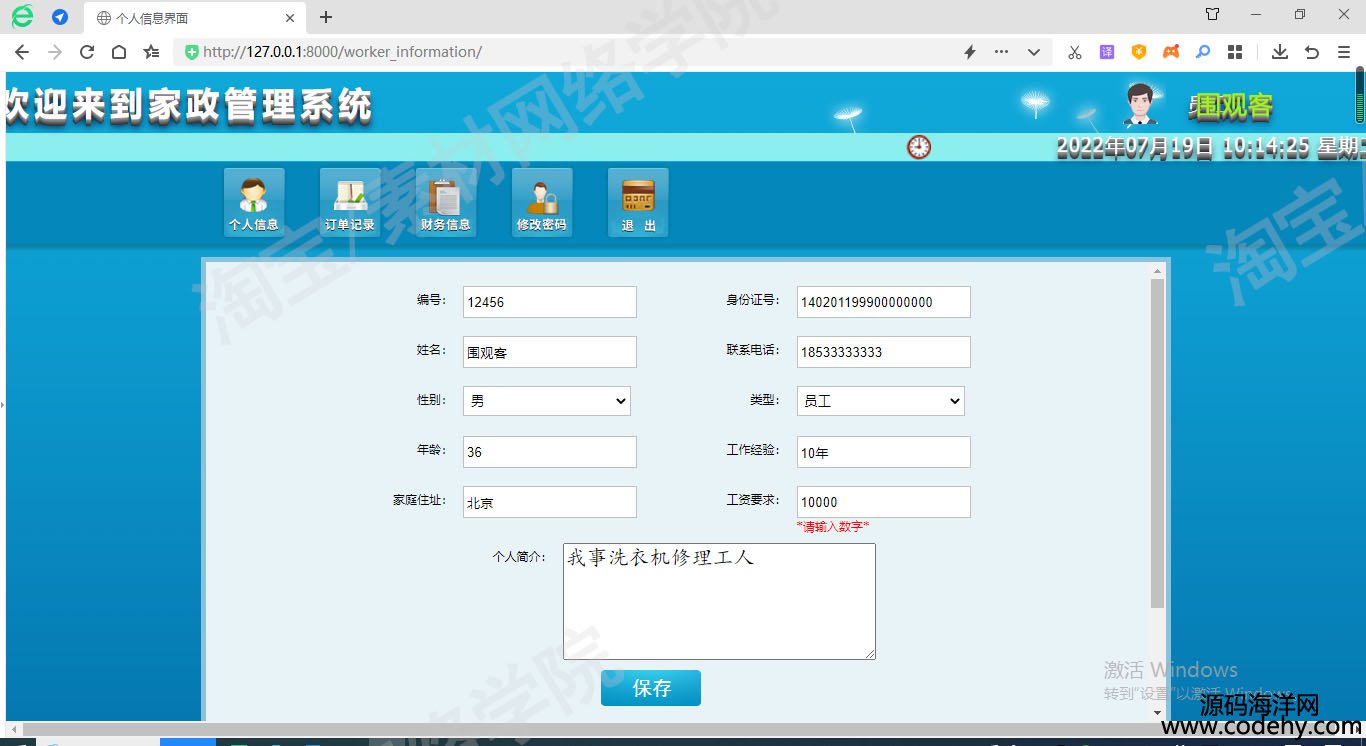Image resolution: width=1366 pixels, height=746 pixels.
Task: Bookmark the page with the star icon
Action: pyautogui.click(x=151, y=52)
